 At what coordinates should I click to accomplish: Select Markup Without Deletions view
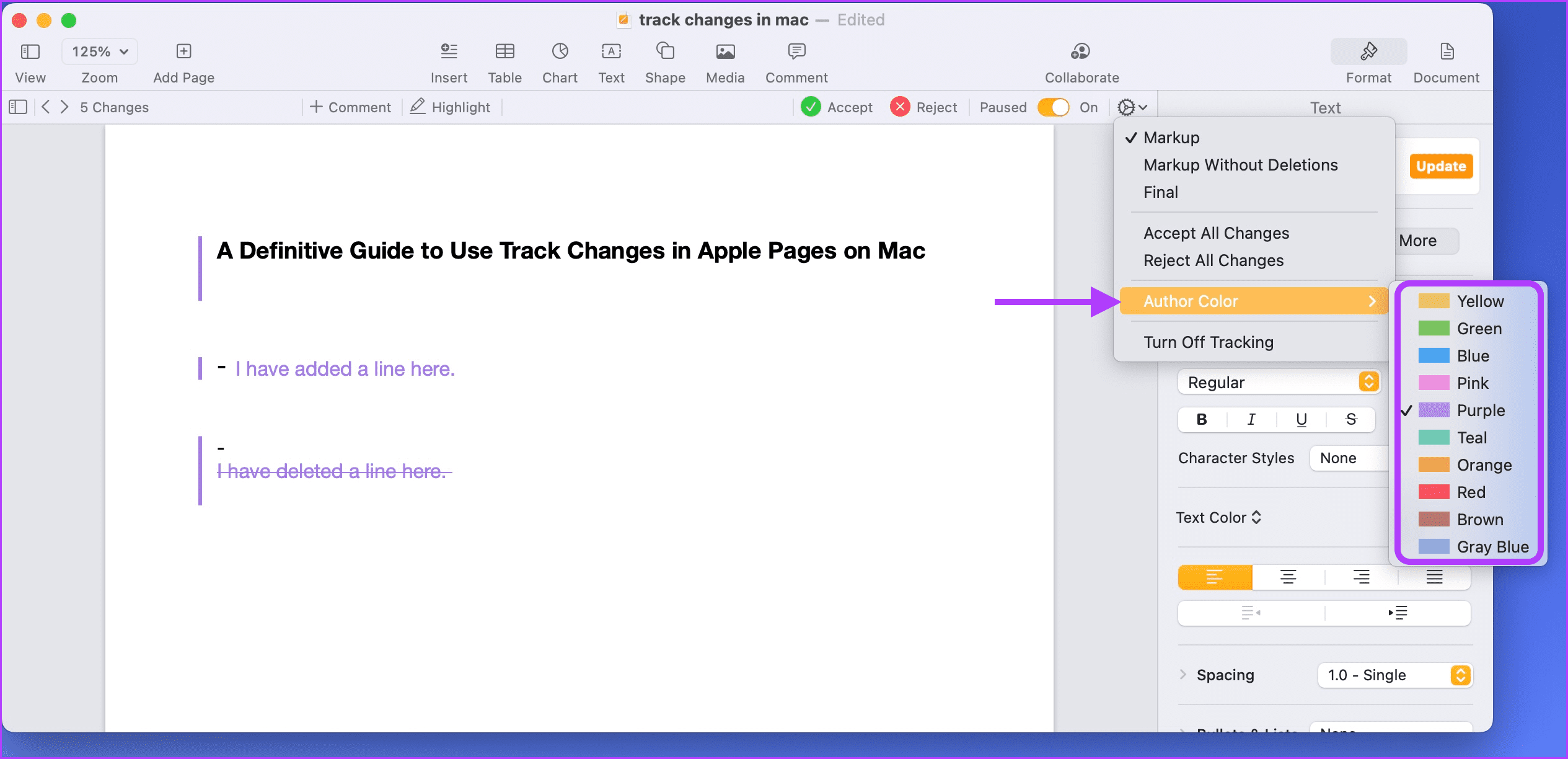[1241, 165]
